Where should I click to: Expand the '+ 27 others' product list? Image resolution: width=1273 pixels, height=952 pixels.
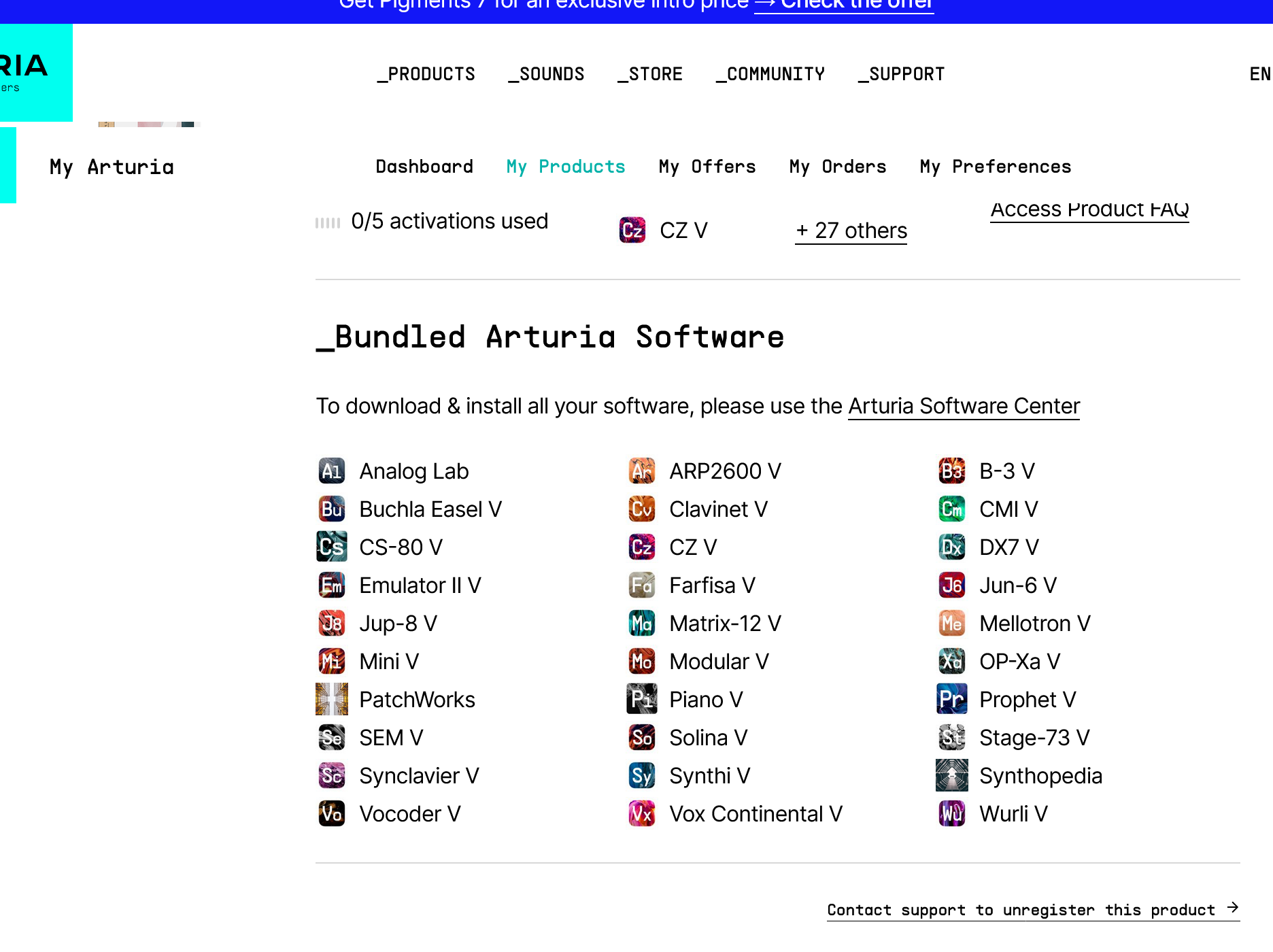tap(851, 231)
